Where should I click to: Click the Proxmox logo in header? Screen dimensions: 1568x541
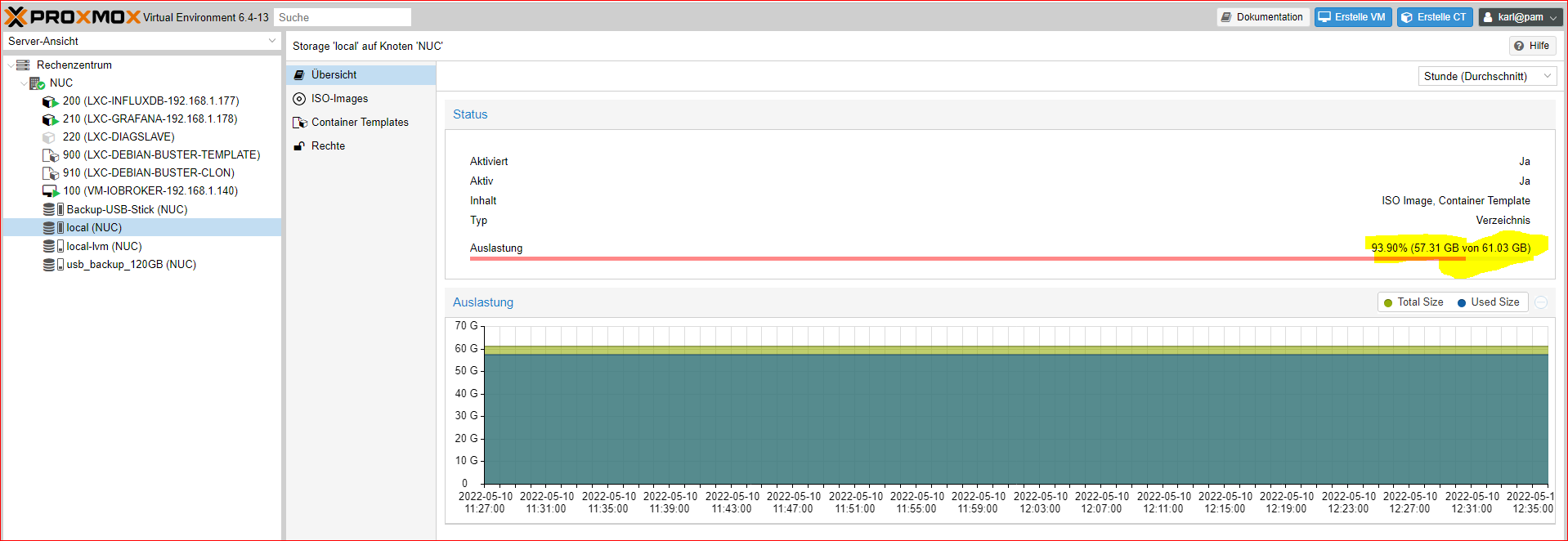pyautogui.click(x=72, y=17)
